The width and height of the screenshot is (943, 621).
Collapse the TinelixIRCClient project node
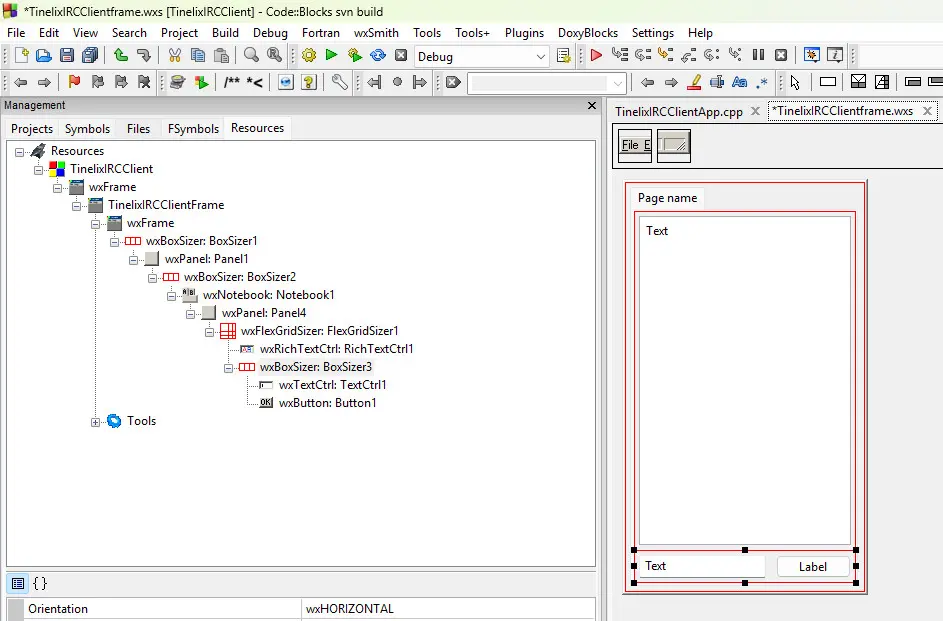38,170
